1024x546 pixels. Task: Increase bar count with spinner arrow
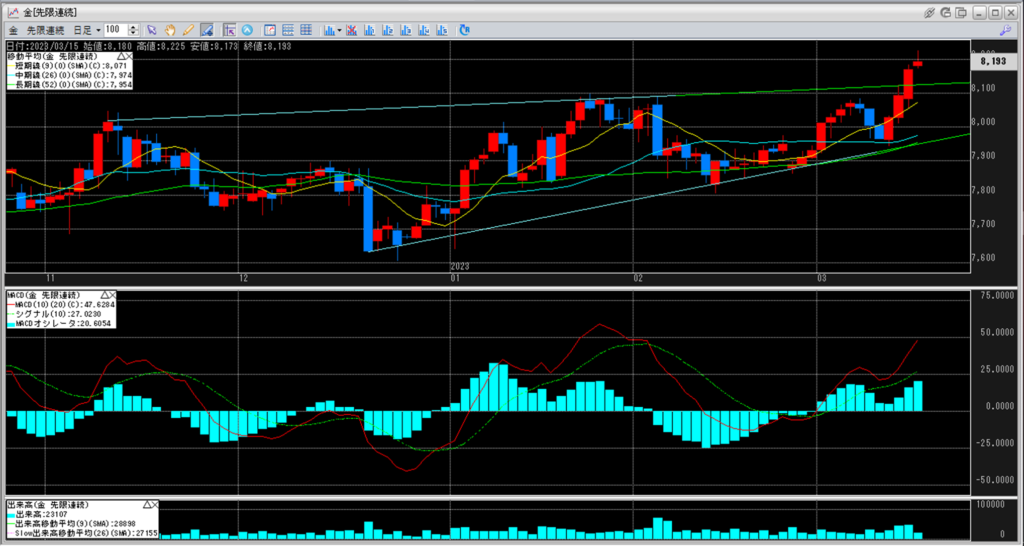tap(134, 27)
